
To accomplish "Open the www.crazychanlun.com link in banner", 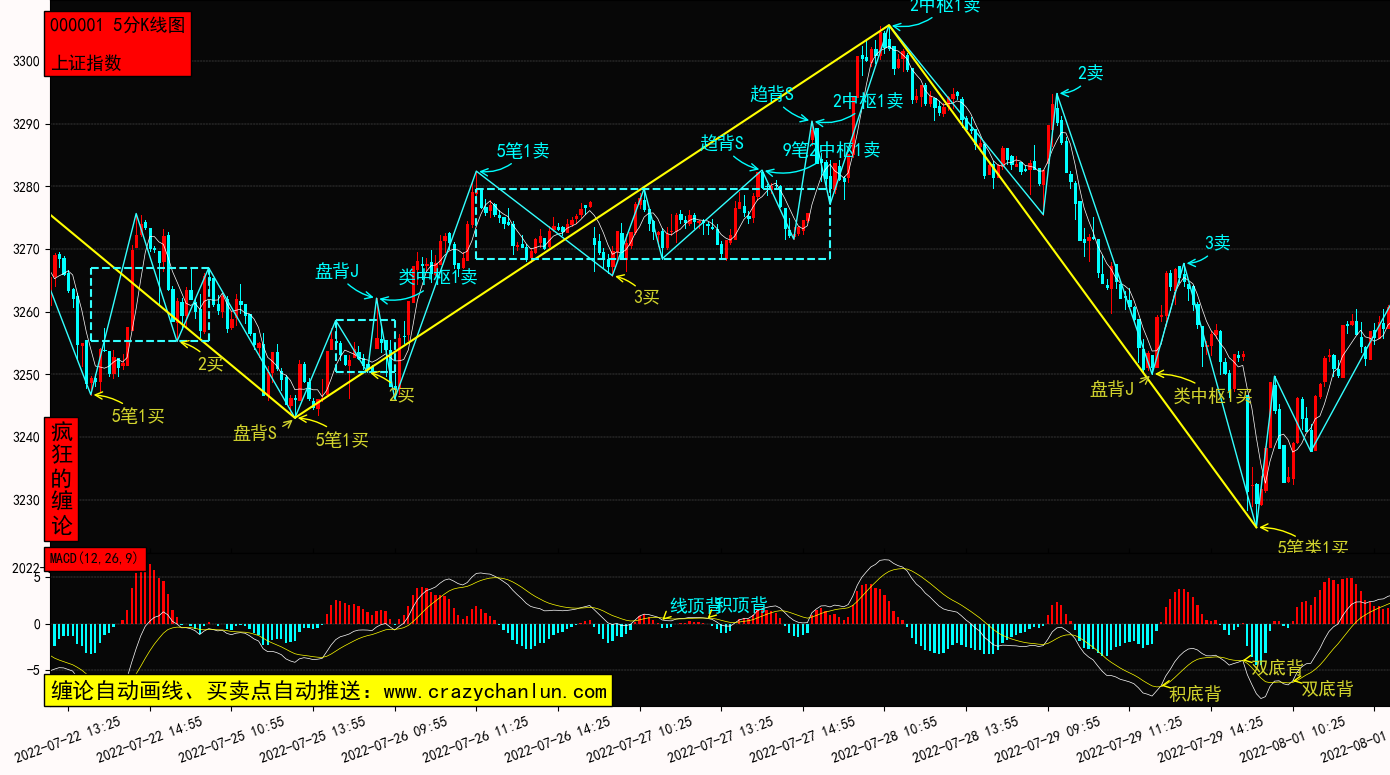I will (x=495, y=691).
